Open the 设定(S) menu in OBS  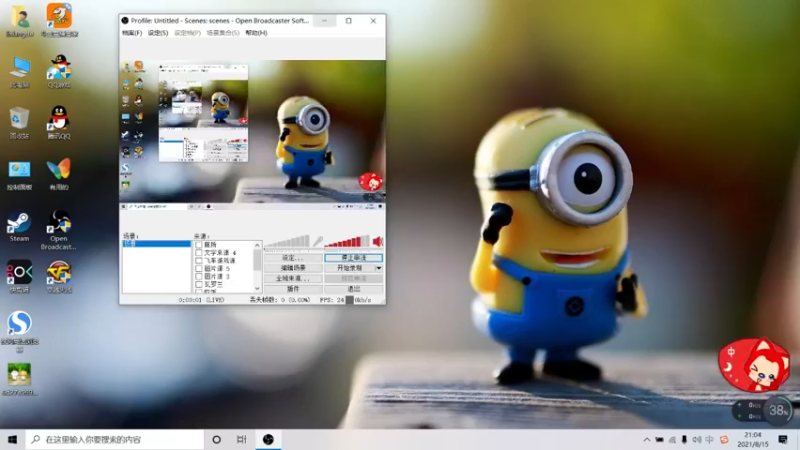(158, 33)
